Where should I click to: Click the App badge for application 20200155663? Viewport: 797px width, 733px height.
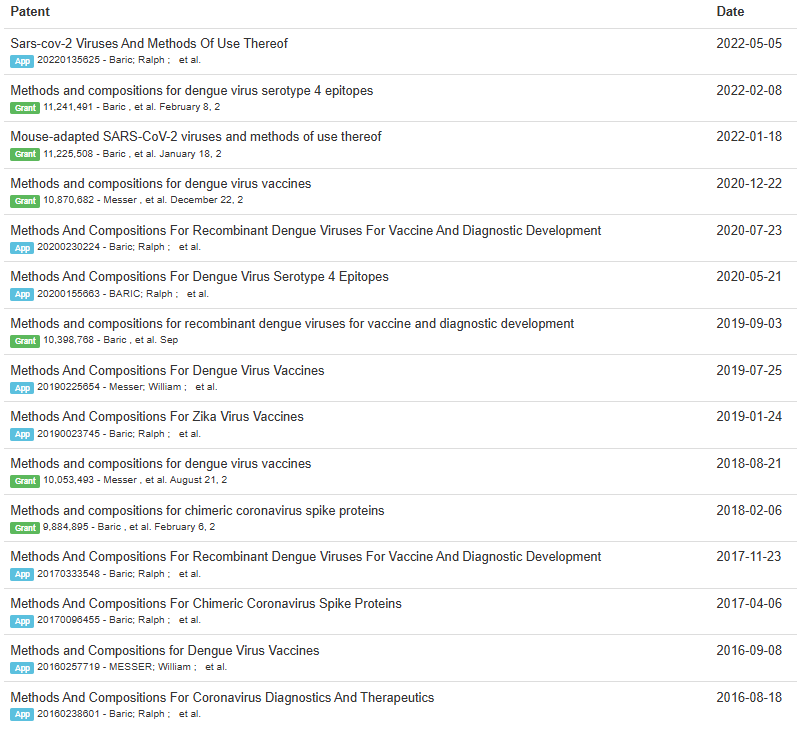(x=22, y=294)
